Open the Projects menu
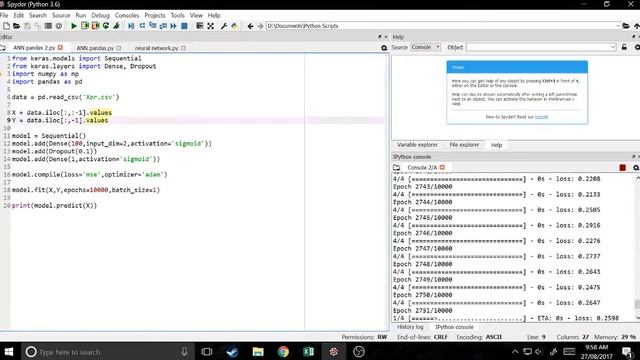Screen dimensions: 640x360 (x=155, y=15)
